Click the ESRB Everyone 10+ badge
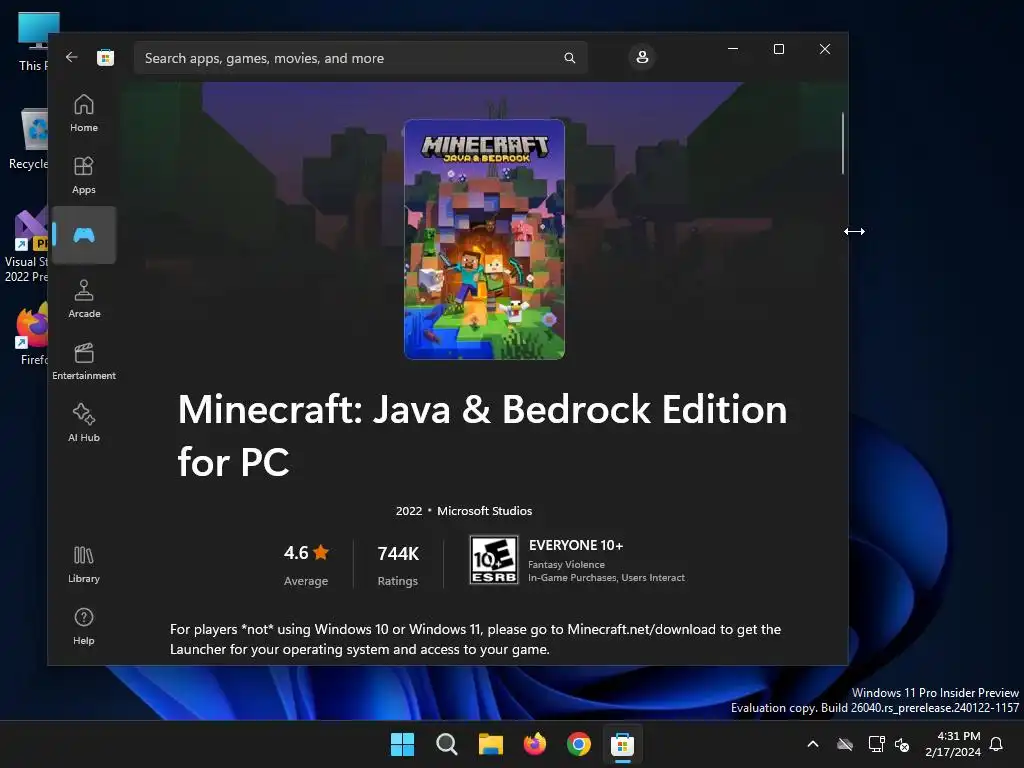The image size is (1024, 768). pyautogui.click(x=494, y=560)
